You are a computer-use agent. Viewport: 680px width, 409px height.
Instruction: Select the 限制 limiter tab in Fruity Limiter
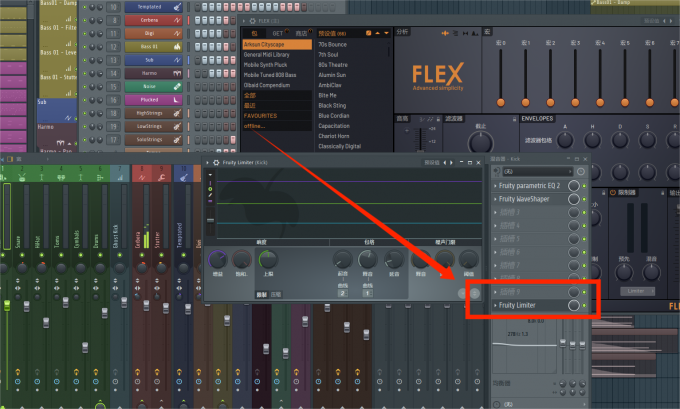click(262, 294)
